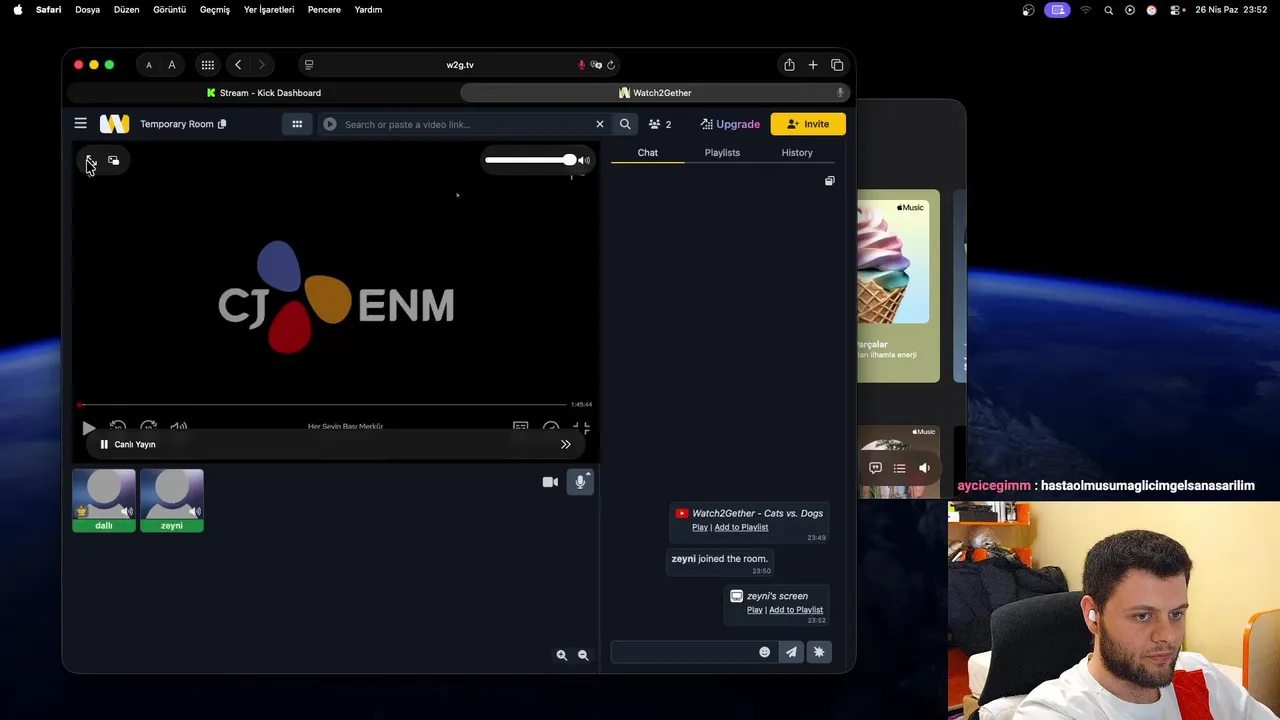
Task: Mute the player via the speaker icon
Action: tap(584, 160)
